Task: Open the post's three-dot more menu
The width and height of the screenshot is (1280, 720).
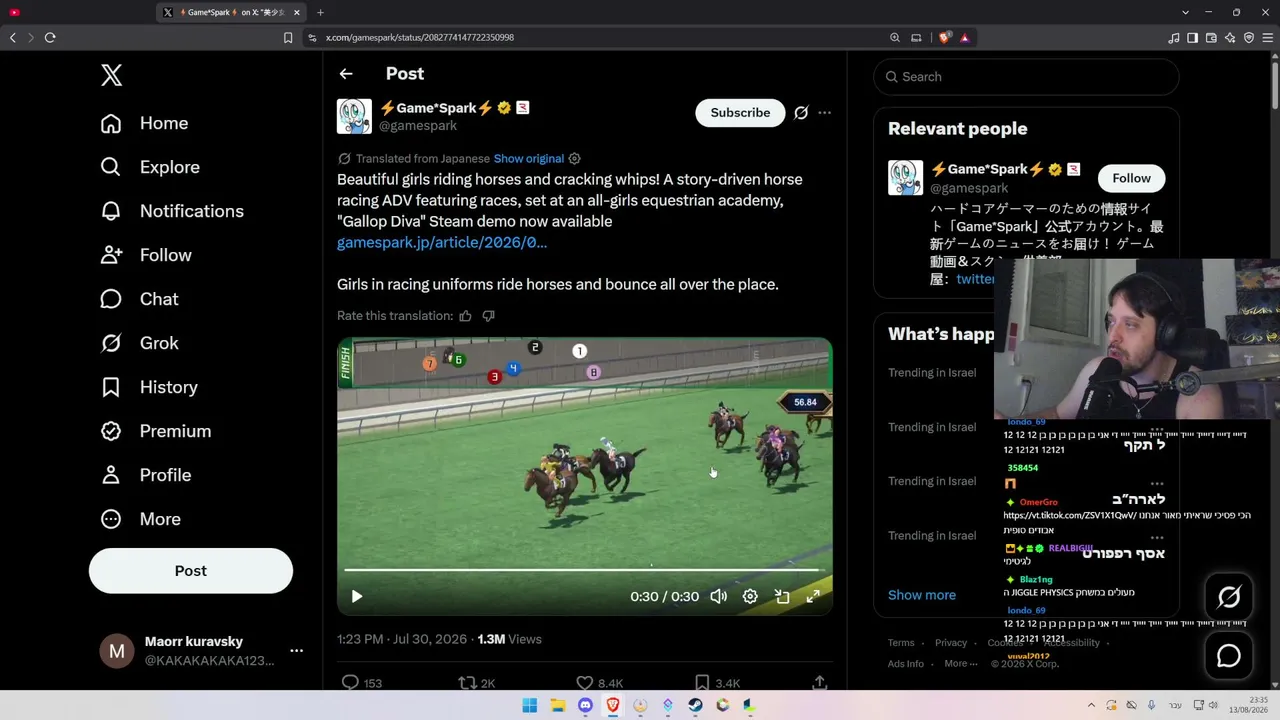Action: 824,113
